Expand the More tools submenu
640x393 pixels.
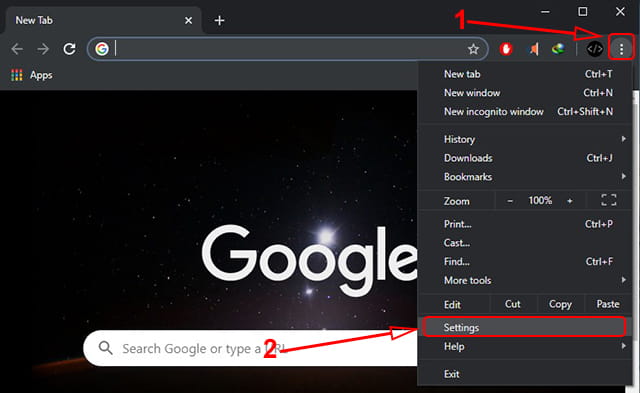click(x=525, y=280)
